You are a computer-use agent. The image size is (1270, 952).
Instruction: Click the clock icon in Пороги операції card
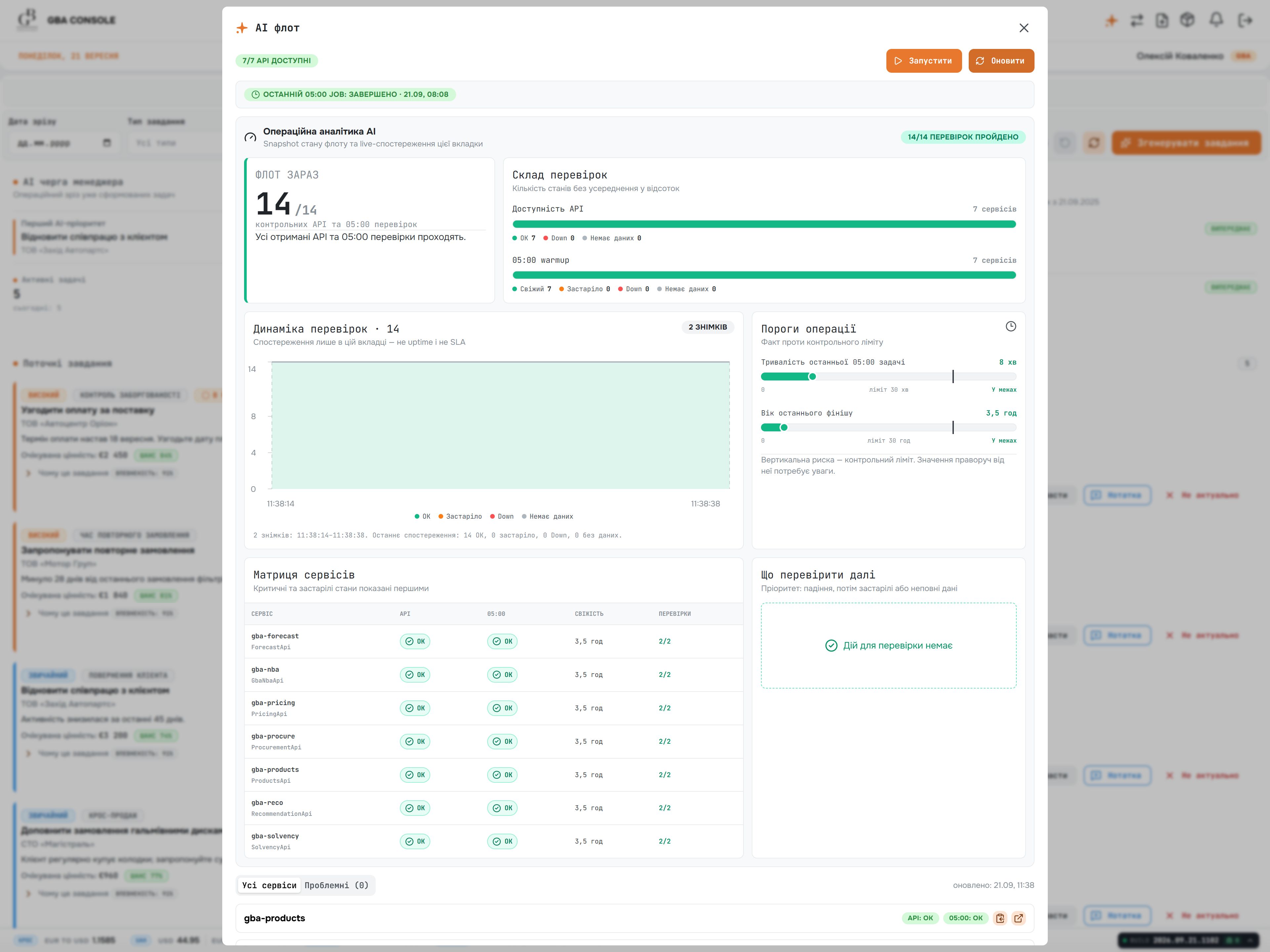(x=1011, y=327)
